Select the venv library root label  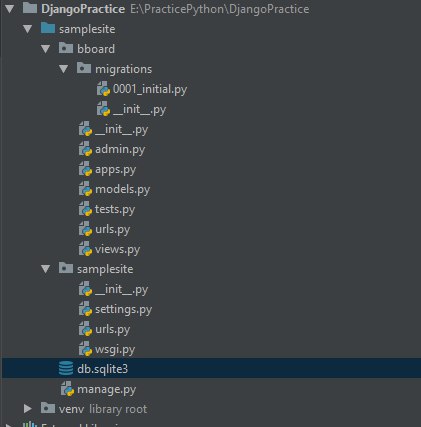click(103, 409)
